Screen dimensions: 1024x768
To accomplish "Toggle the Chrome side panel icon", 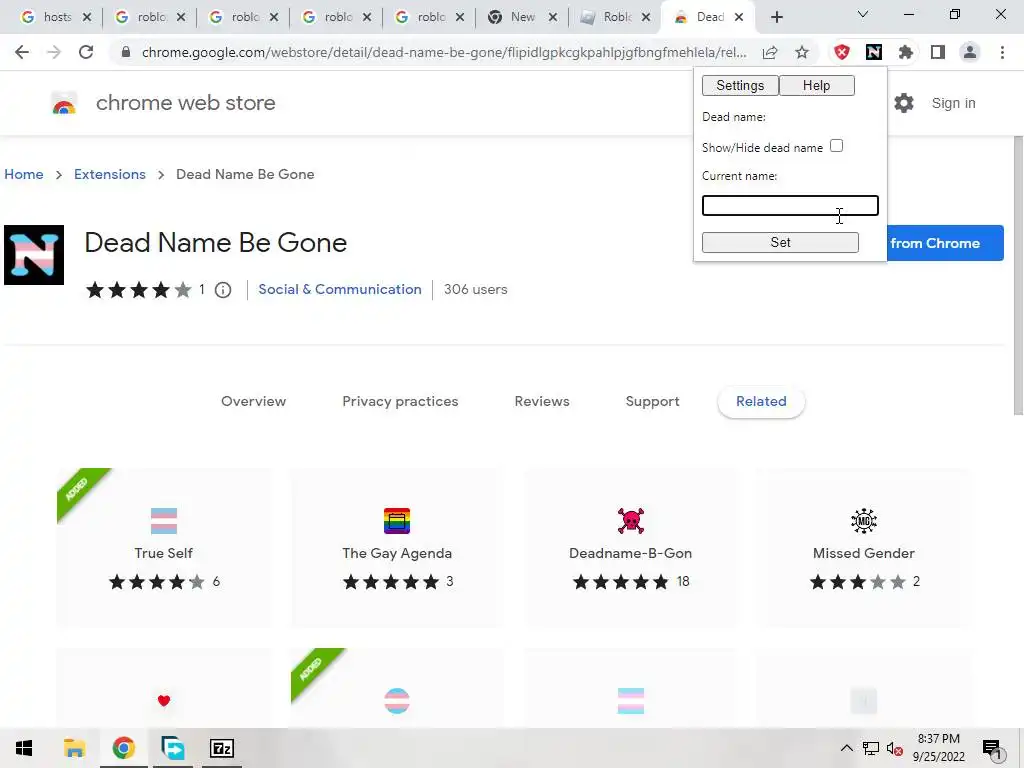I will pos(938,52).
